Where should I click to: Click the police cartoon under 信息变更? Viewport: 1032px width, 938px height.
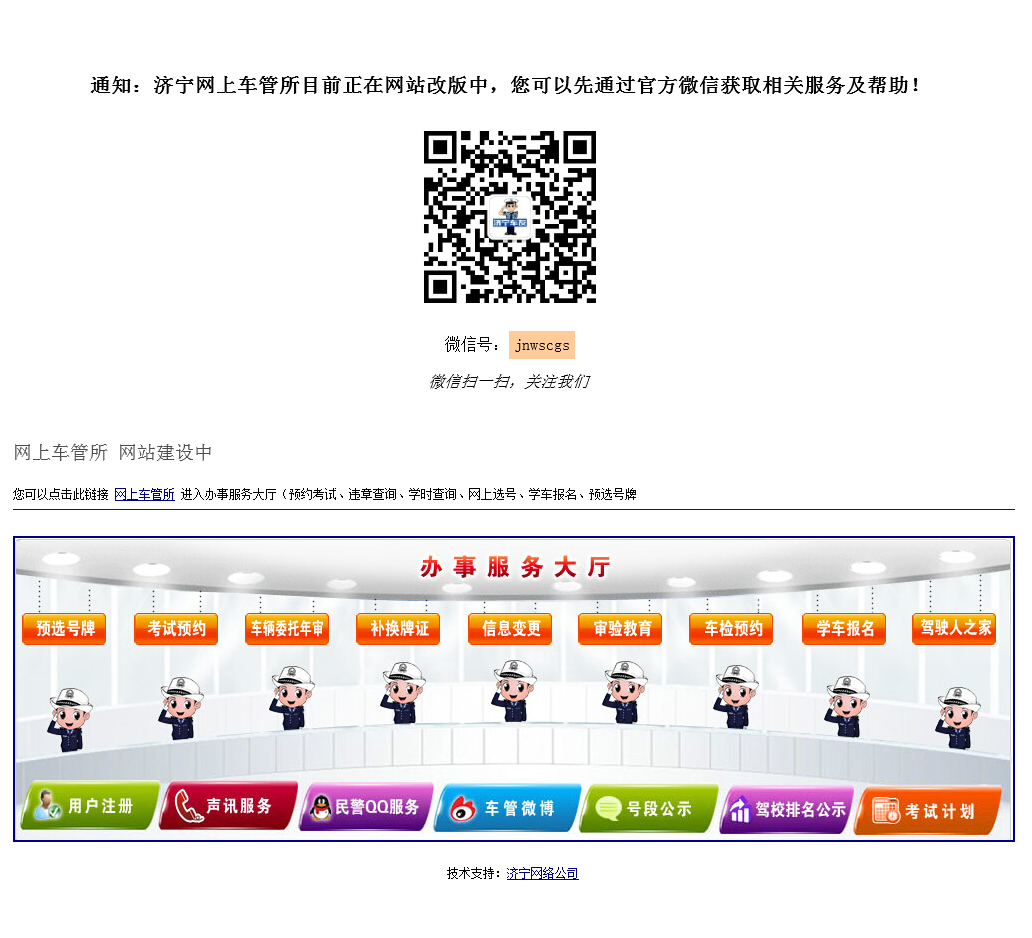coord(514,691)
